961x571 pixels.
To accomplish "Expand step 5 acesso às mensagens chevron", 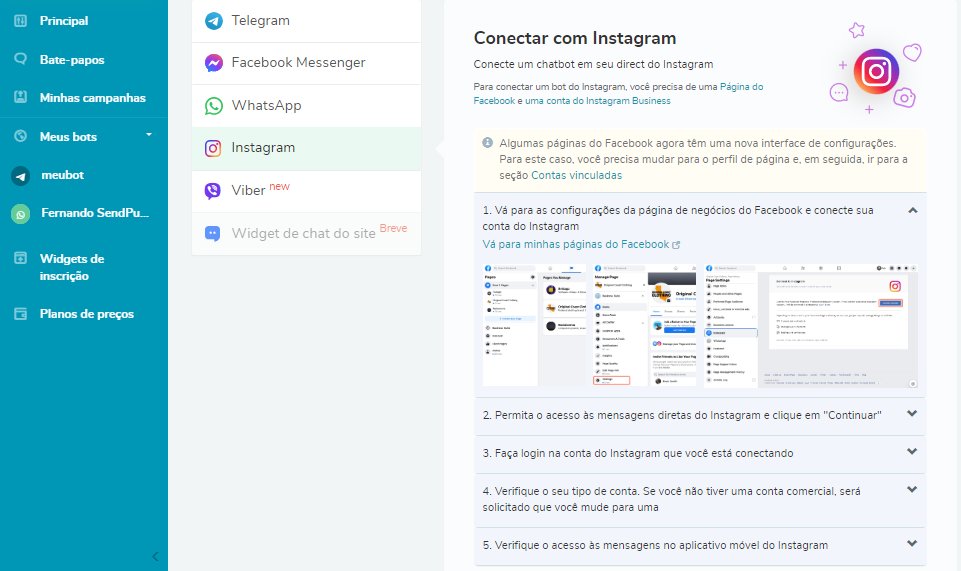I will click(912, 543).
